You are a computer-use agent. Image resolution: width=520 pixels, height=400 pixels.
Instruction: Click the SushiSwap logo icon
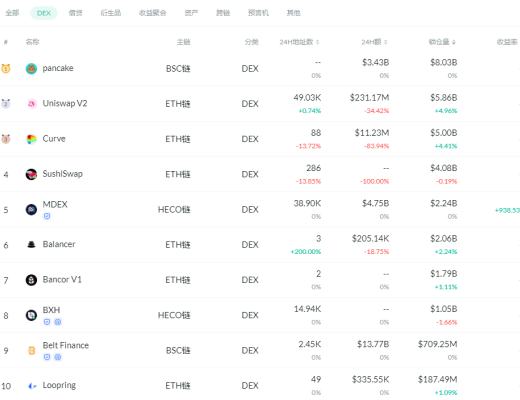click(31, 174)
